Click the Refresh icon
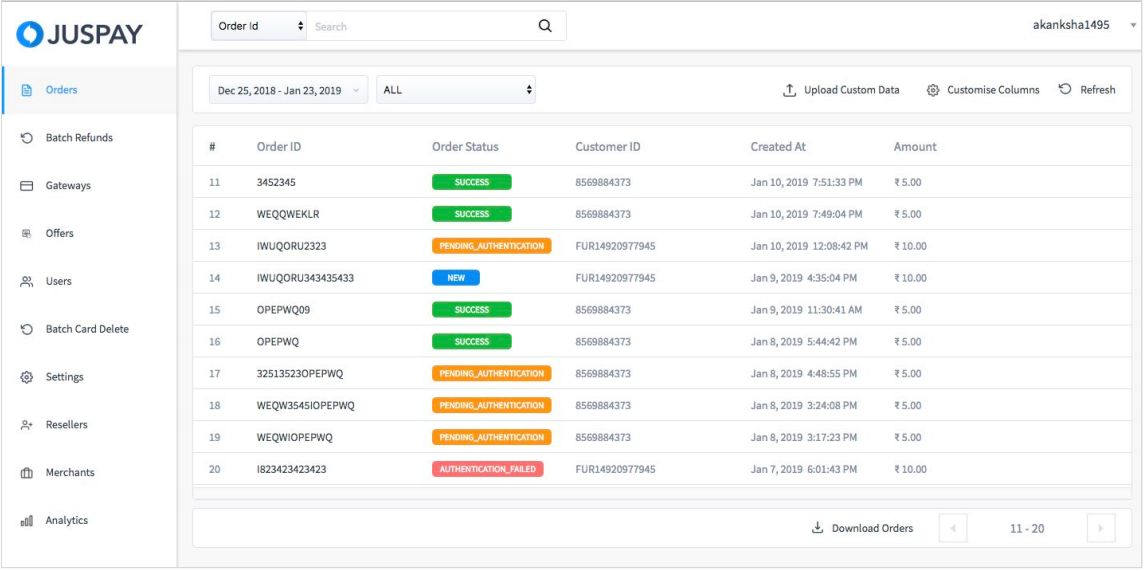This screenshot has height=571, width=1144. click(1065, 89)
